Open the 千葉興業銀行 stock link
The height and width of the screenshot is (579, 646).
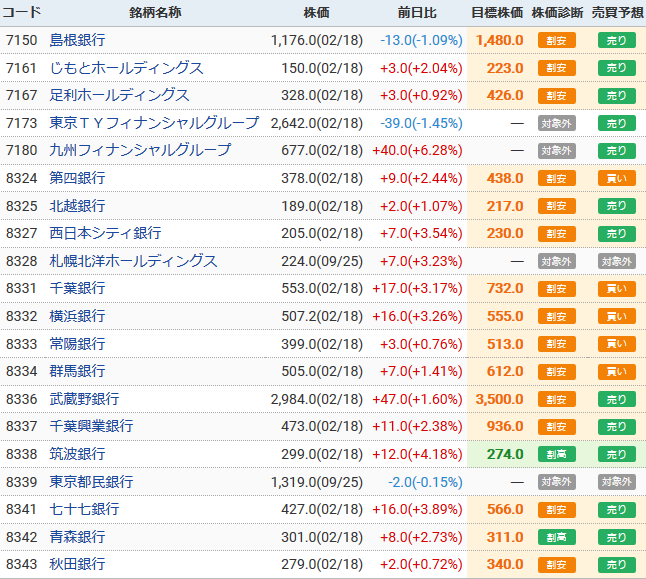tap(91, 427)
